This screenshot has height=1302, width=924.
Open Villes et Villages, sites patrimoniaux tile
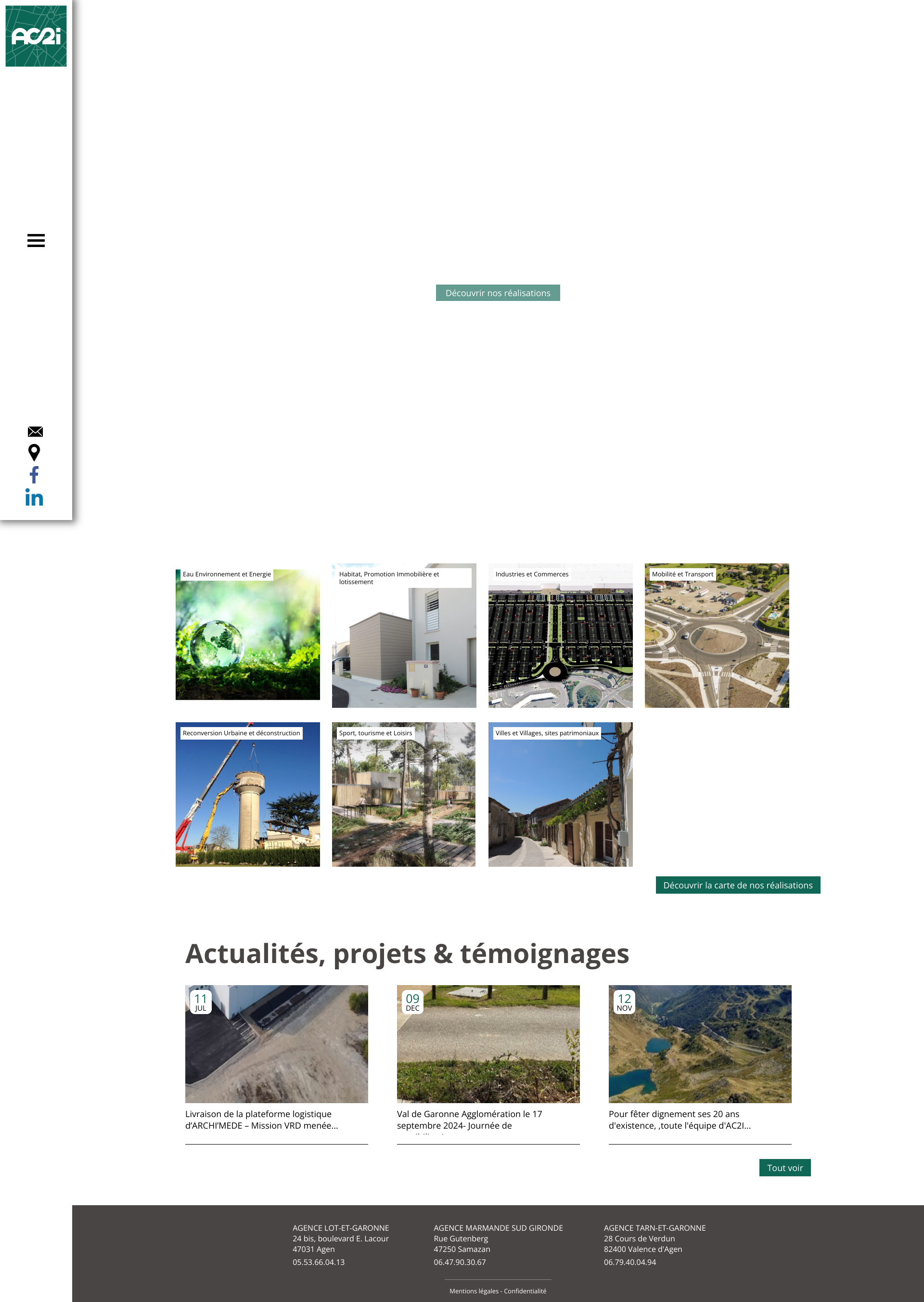click(x=561, y=794)
